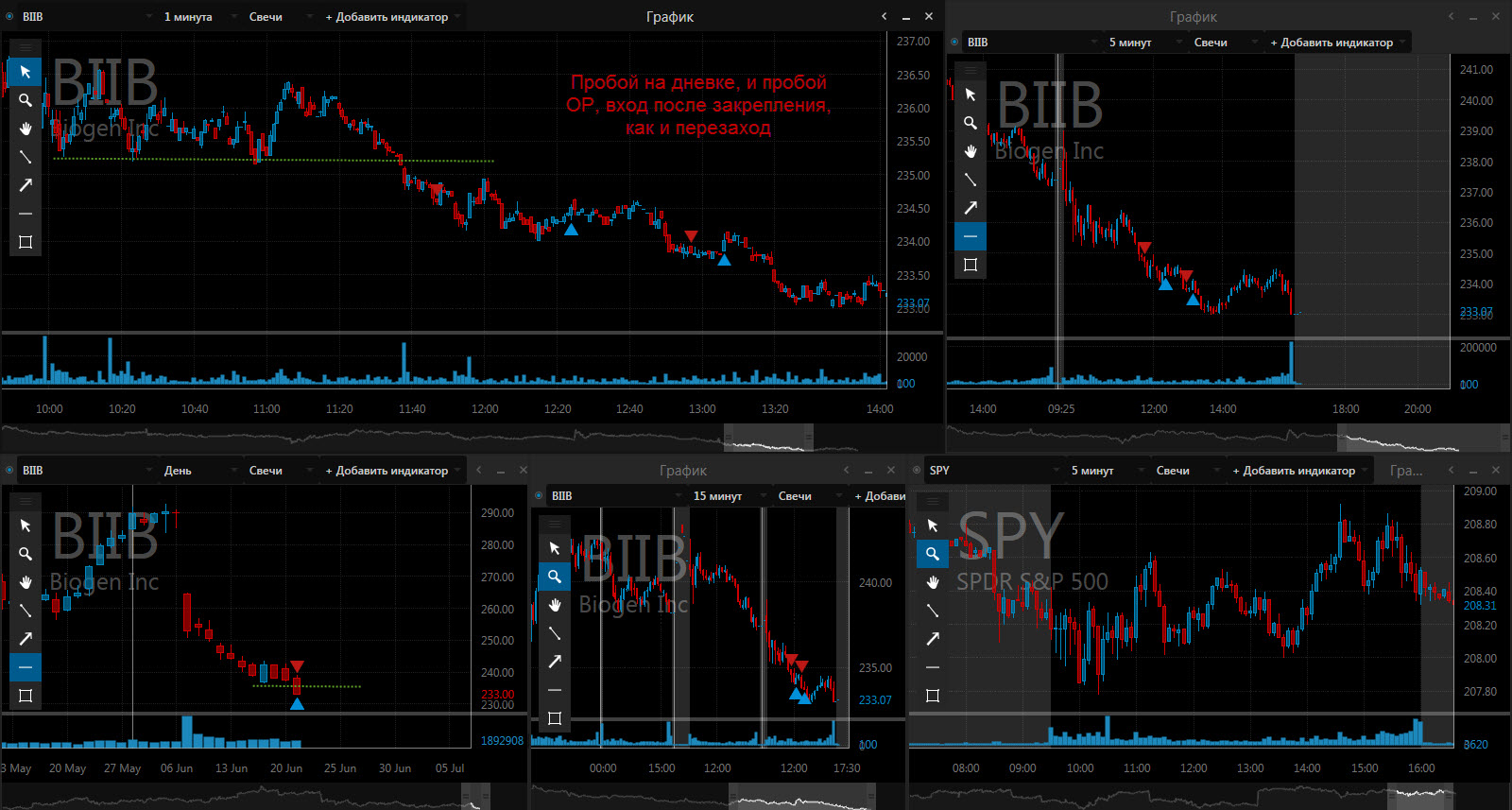Screen dimensions: 1512x810
Task: Open the 5 минут timeframe dropdown in BIIB chart
Action: [x=1144, y=42]
